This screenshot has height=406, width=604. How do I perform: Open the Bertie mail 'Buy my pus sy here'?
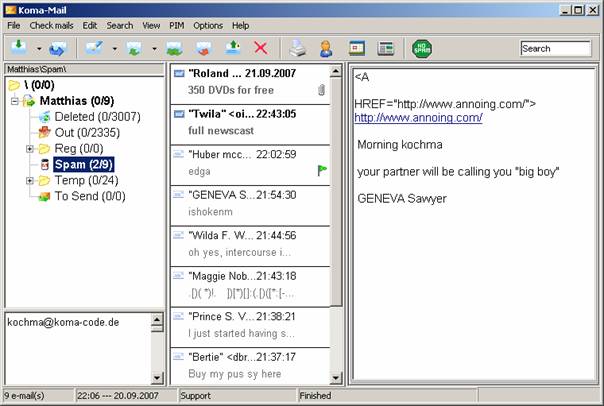pyautogui.click(x=250, y=366)
